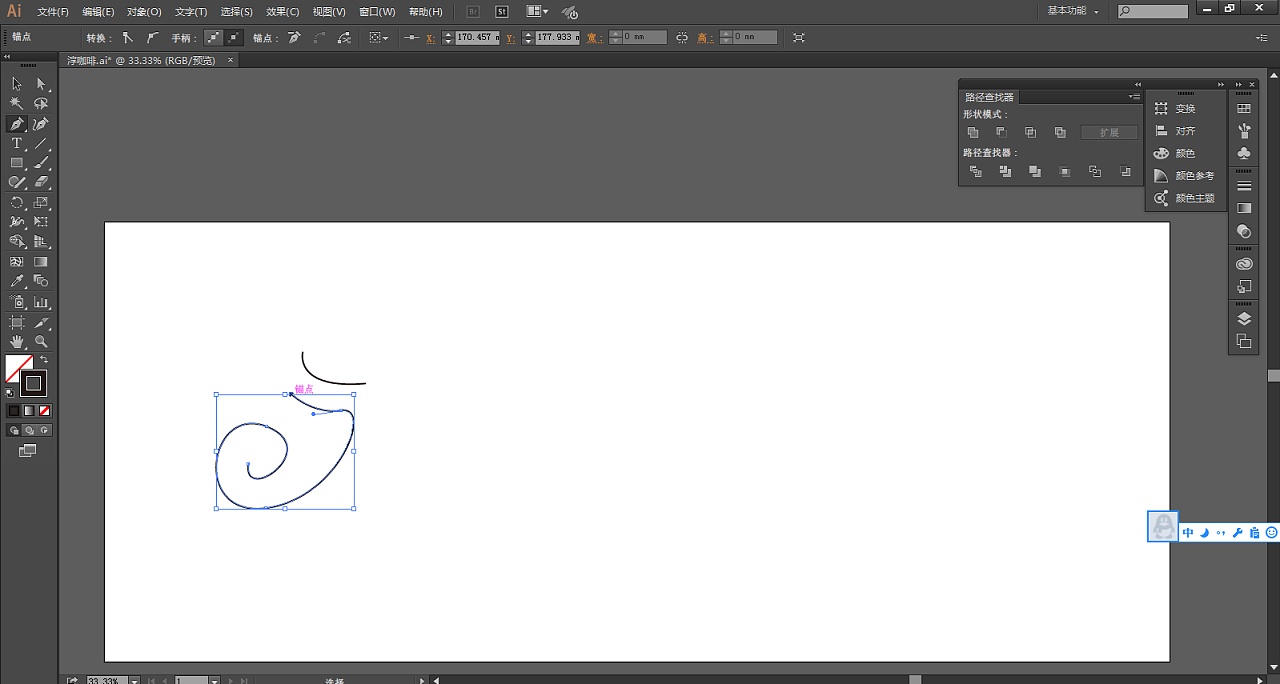Select the Artboard tool

point(17,322)
